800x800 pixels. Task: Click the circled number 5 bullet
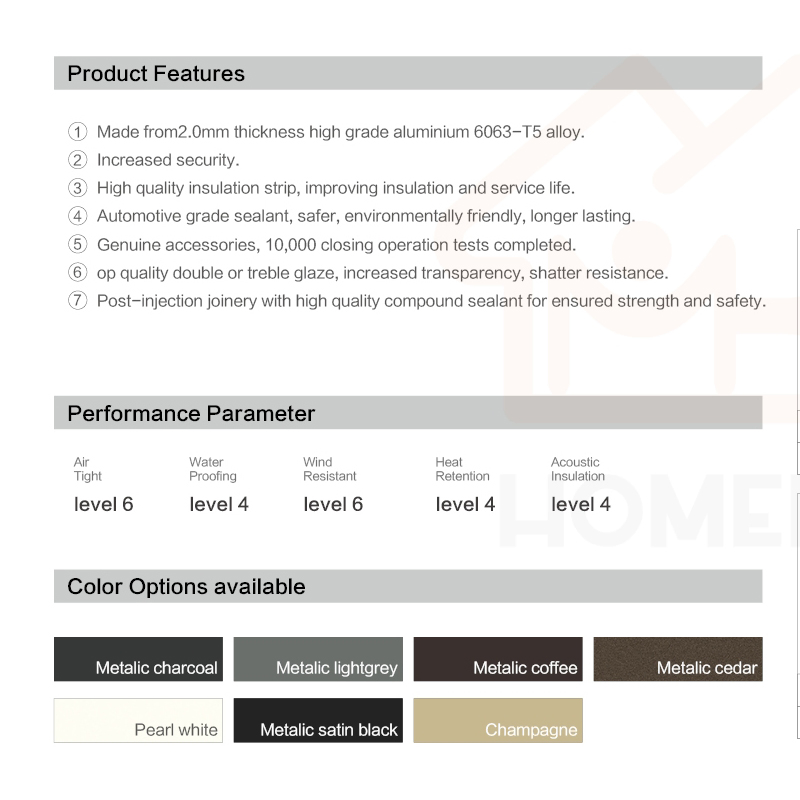[77, 245]
